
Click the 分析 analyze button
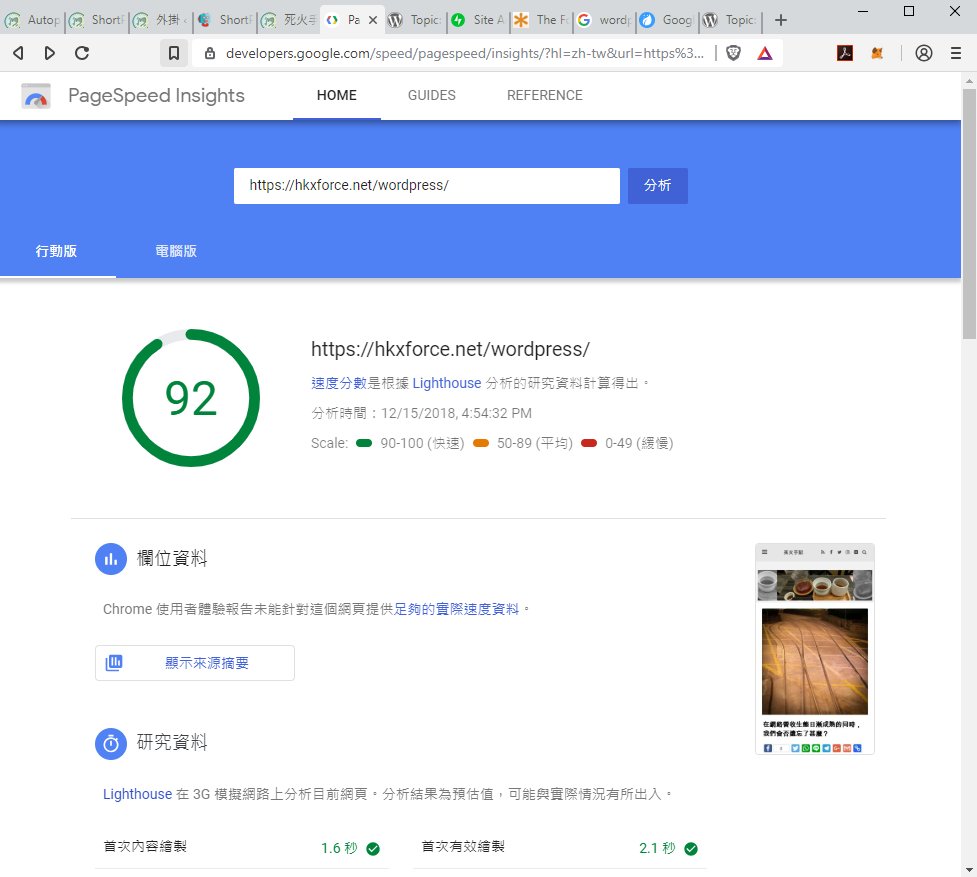[657, 186]
